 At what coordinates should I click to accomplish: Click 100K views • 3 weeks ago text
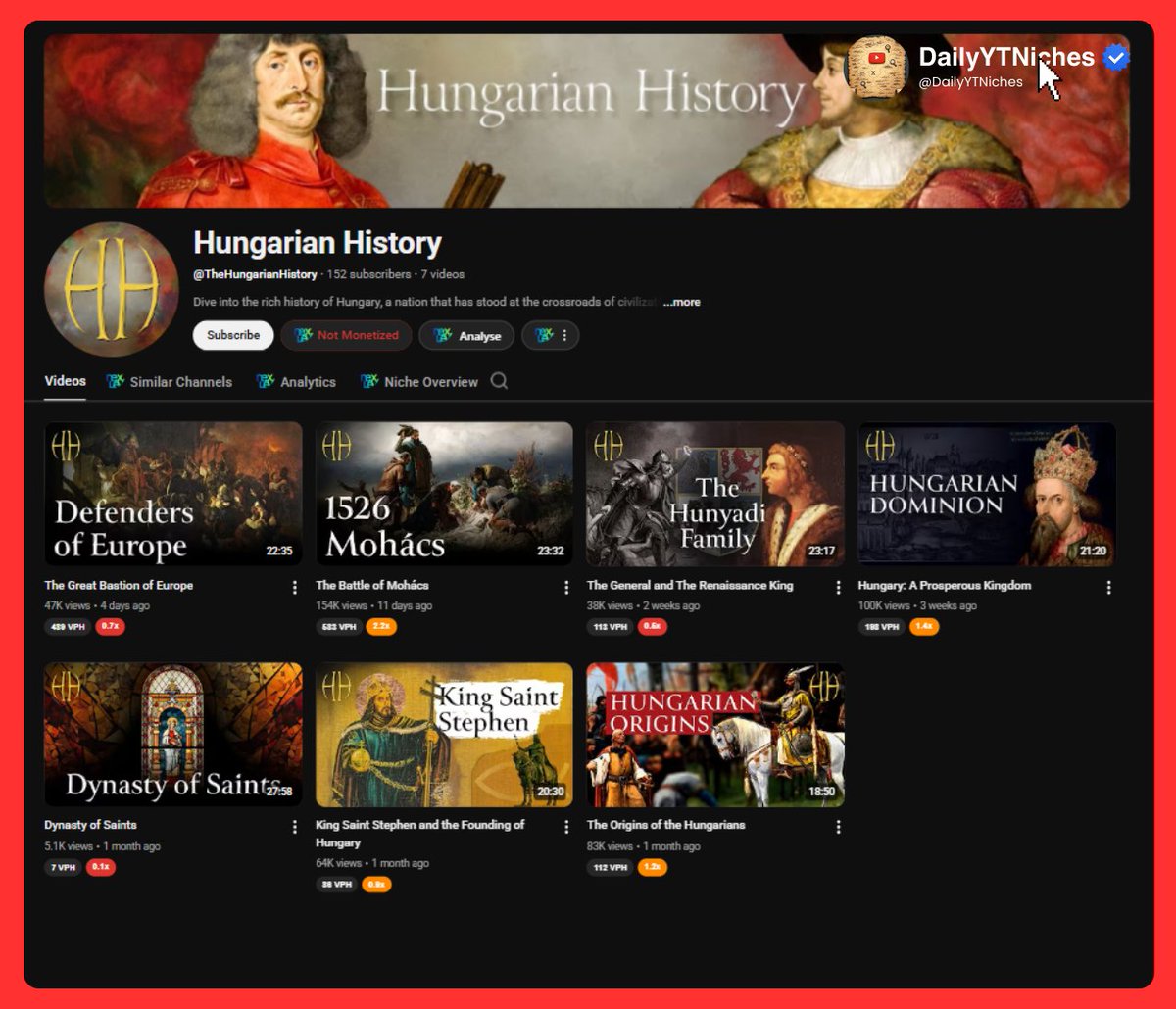pyautogui.click(x=917, y=606)
